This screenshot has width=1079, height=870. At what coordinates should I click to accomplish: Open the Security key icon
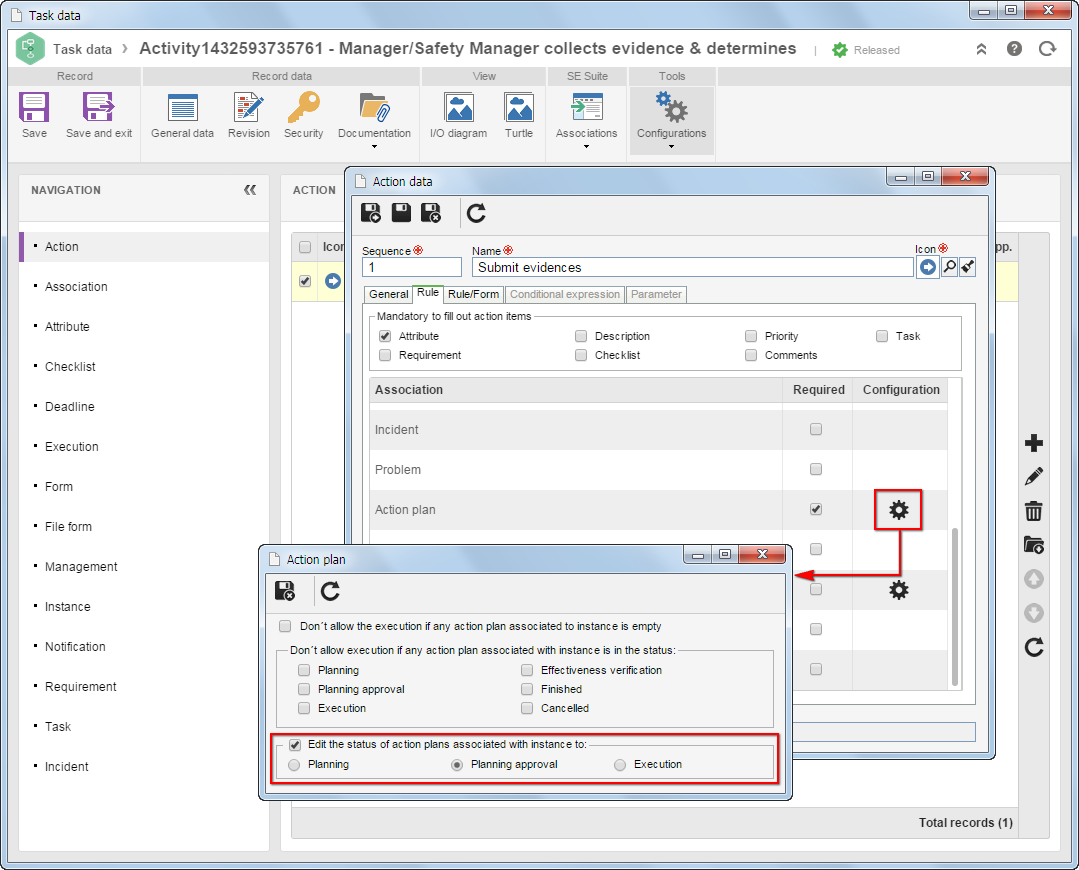pos(303,107)
